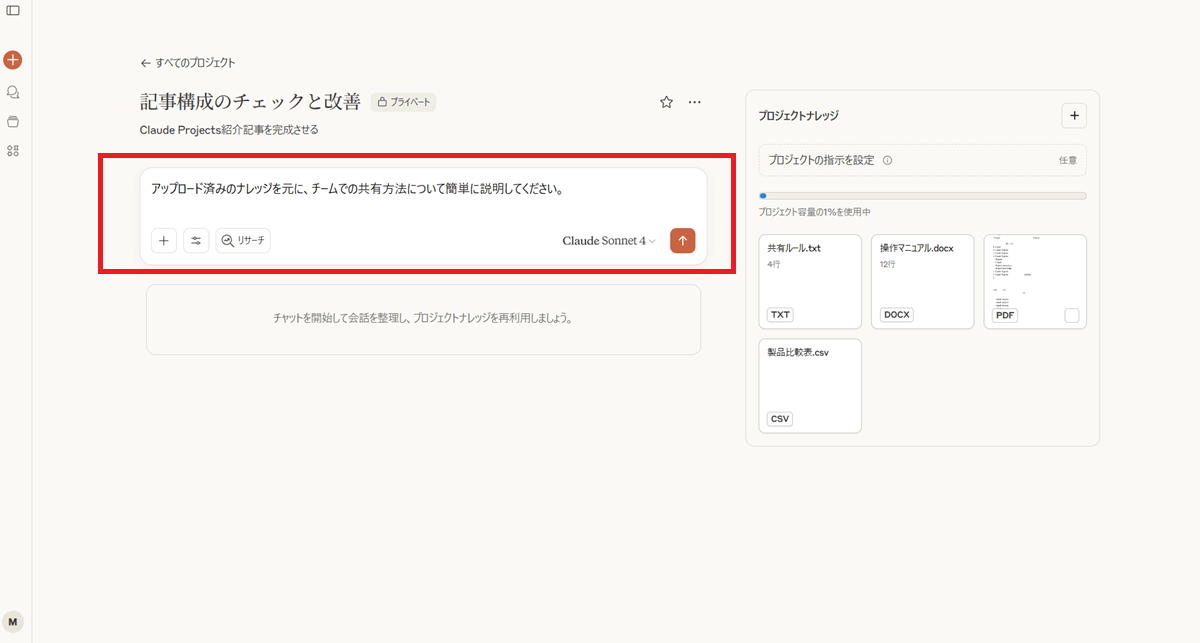Click the プロジェクトナレッジ heading
Viewport: 1200px width, 643px height.
click(x=798, y=116)
